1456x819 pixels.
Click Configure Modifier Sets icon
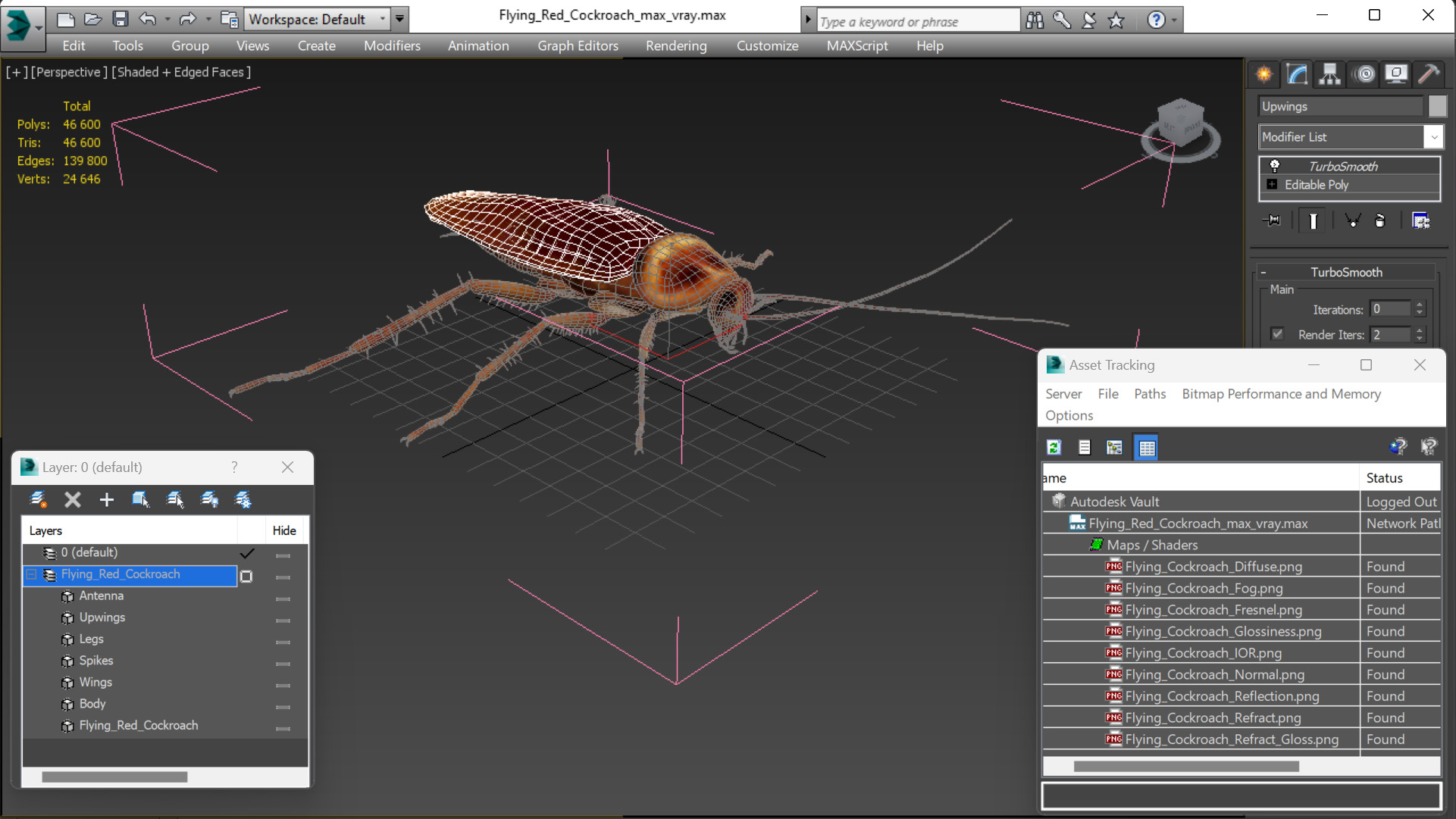(1420, 220)
